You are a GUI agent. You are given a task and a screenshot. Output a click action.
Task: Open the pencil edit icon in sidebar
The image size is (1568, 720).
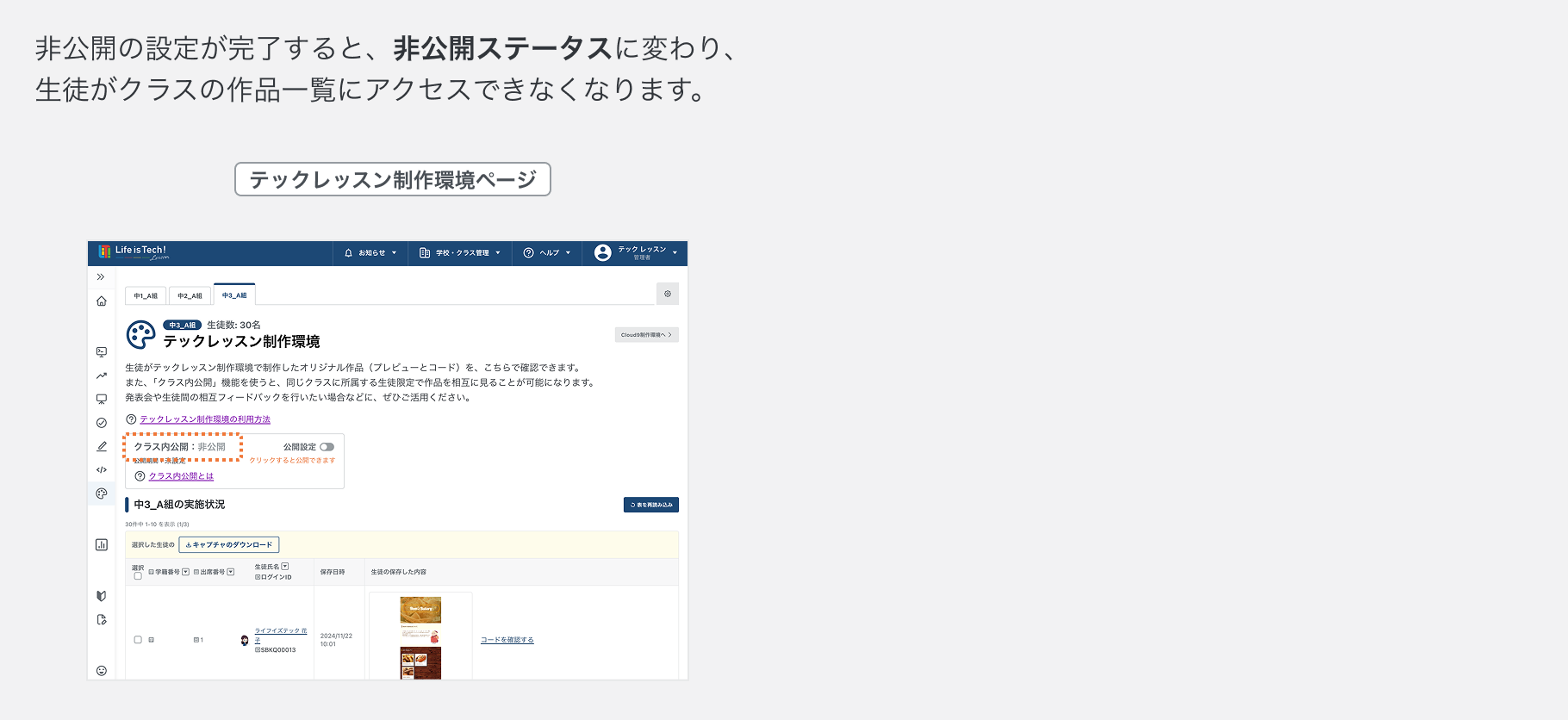pyautogui.click(x=102, y=446)
